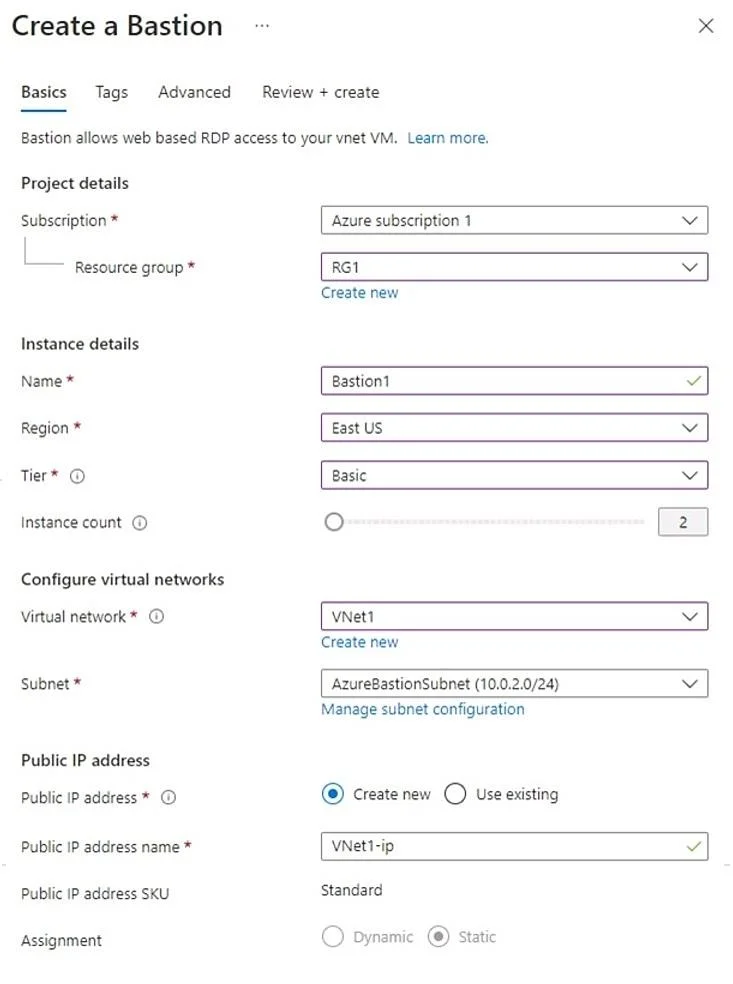Viewport: 733px width, 984px height.
Task: Click the Tier info icon
Action: pyautogui.click(x=77, y=476)
